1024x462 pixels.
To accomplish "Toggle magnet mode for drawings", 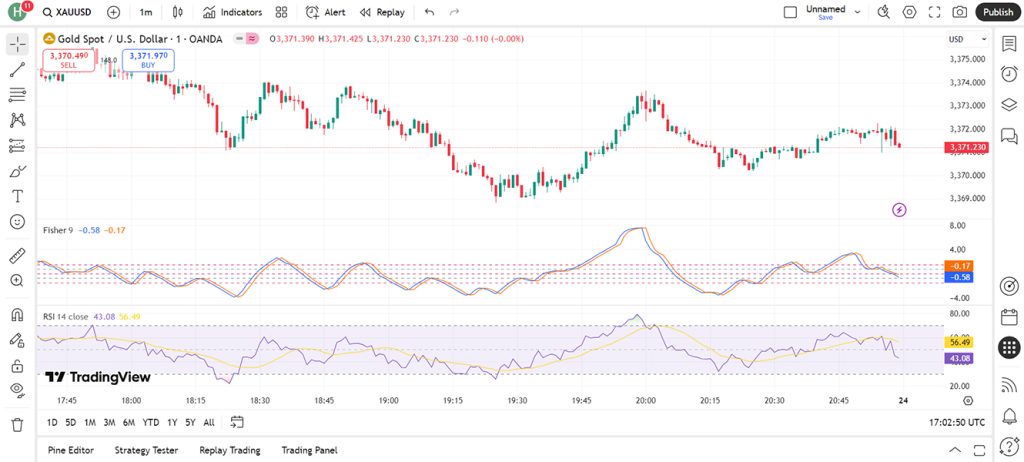I will 17,314.
